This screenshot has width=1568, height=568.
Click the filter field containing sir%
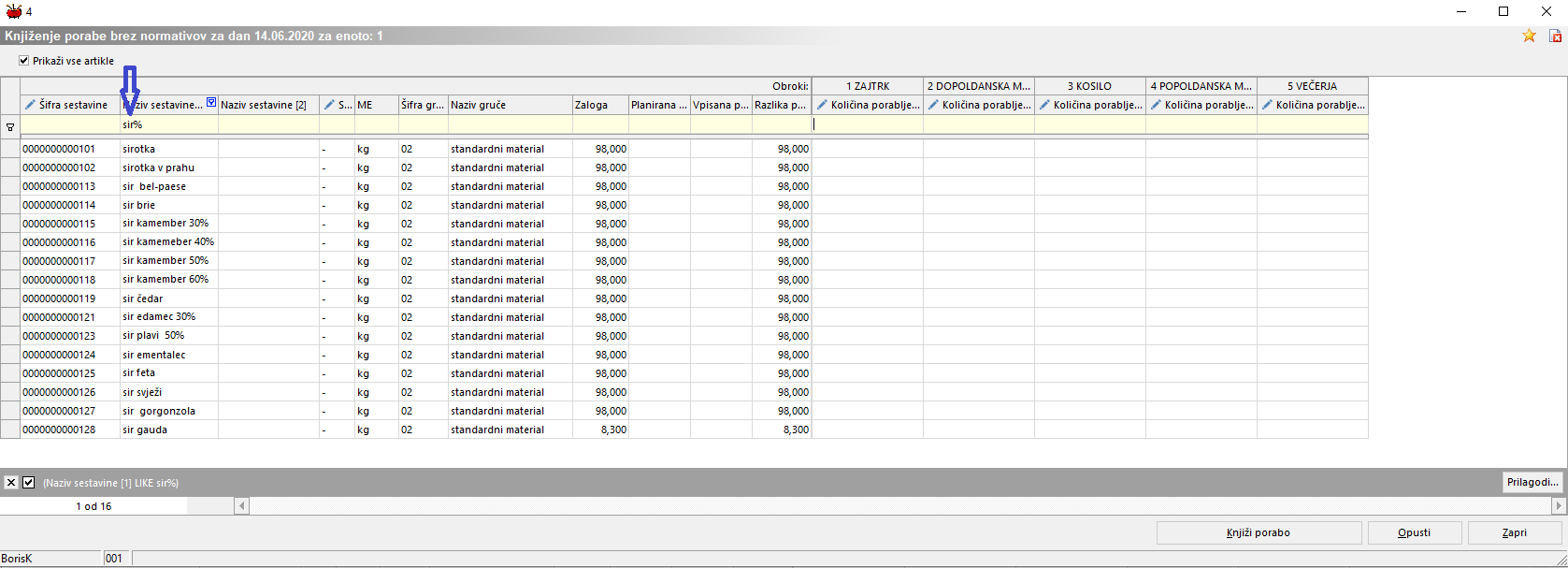pos(169,124)
